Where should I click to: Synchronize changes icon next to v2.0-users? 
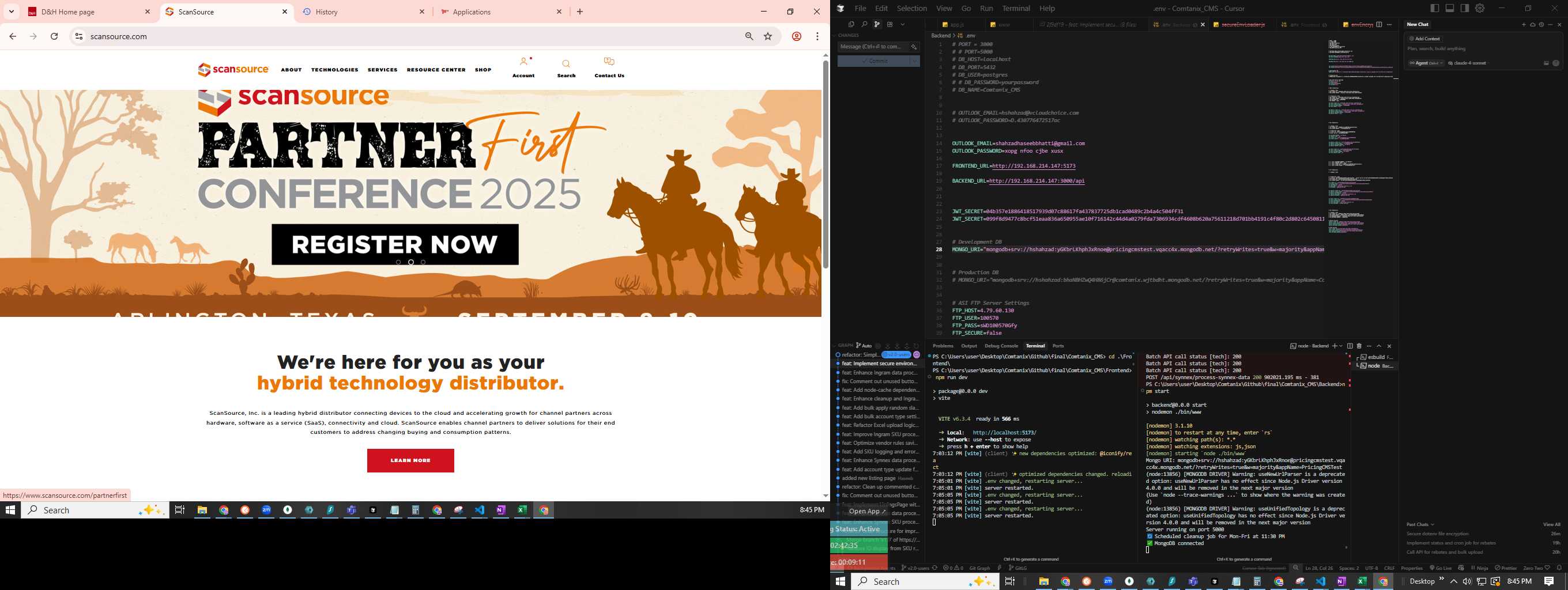coord(934,568)
